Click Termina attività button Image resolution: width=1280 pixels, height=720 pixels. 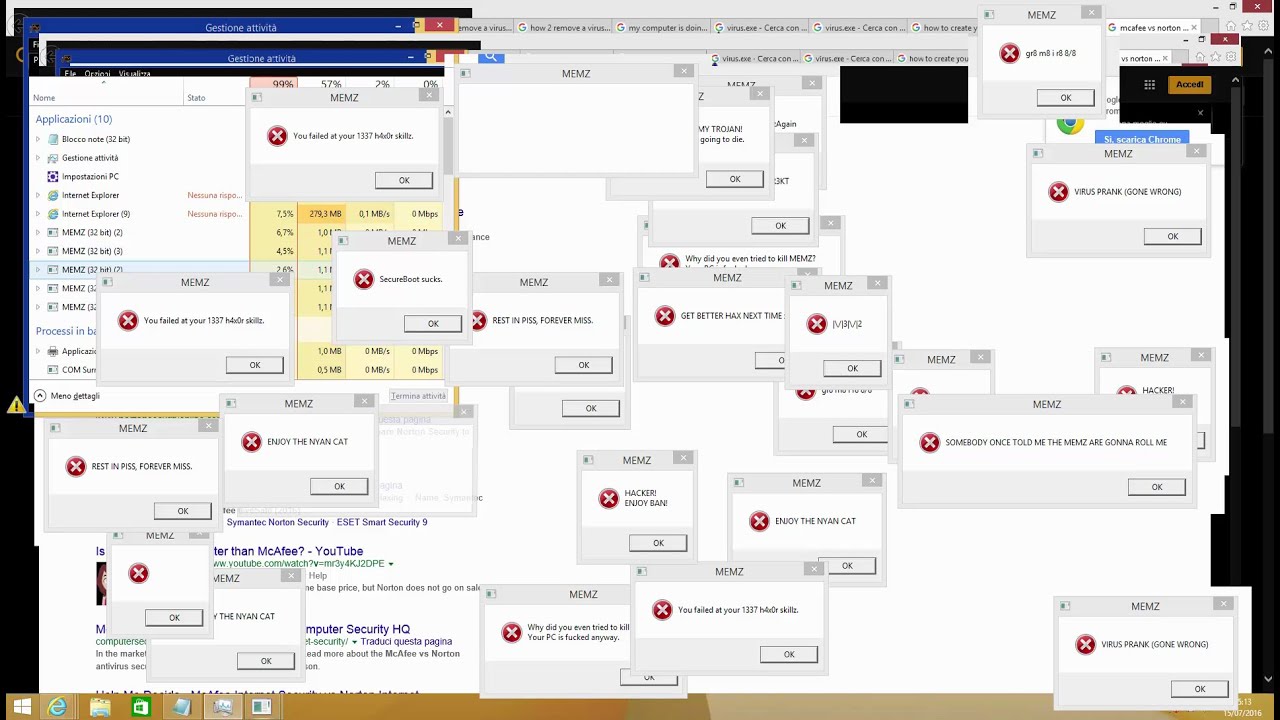pos(418,396)
